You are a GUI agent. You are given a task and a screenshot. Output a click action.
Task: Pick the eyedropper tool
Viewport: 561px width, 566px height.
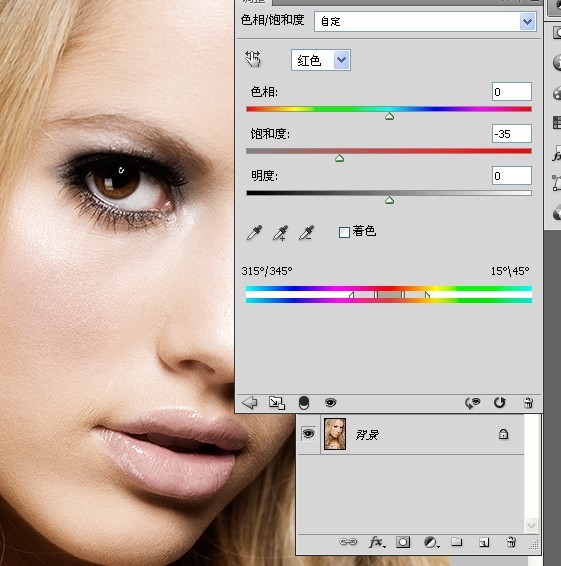(x=254, y=232)
